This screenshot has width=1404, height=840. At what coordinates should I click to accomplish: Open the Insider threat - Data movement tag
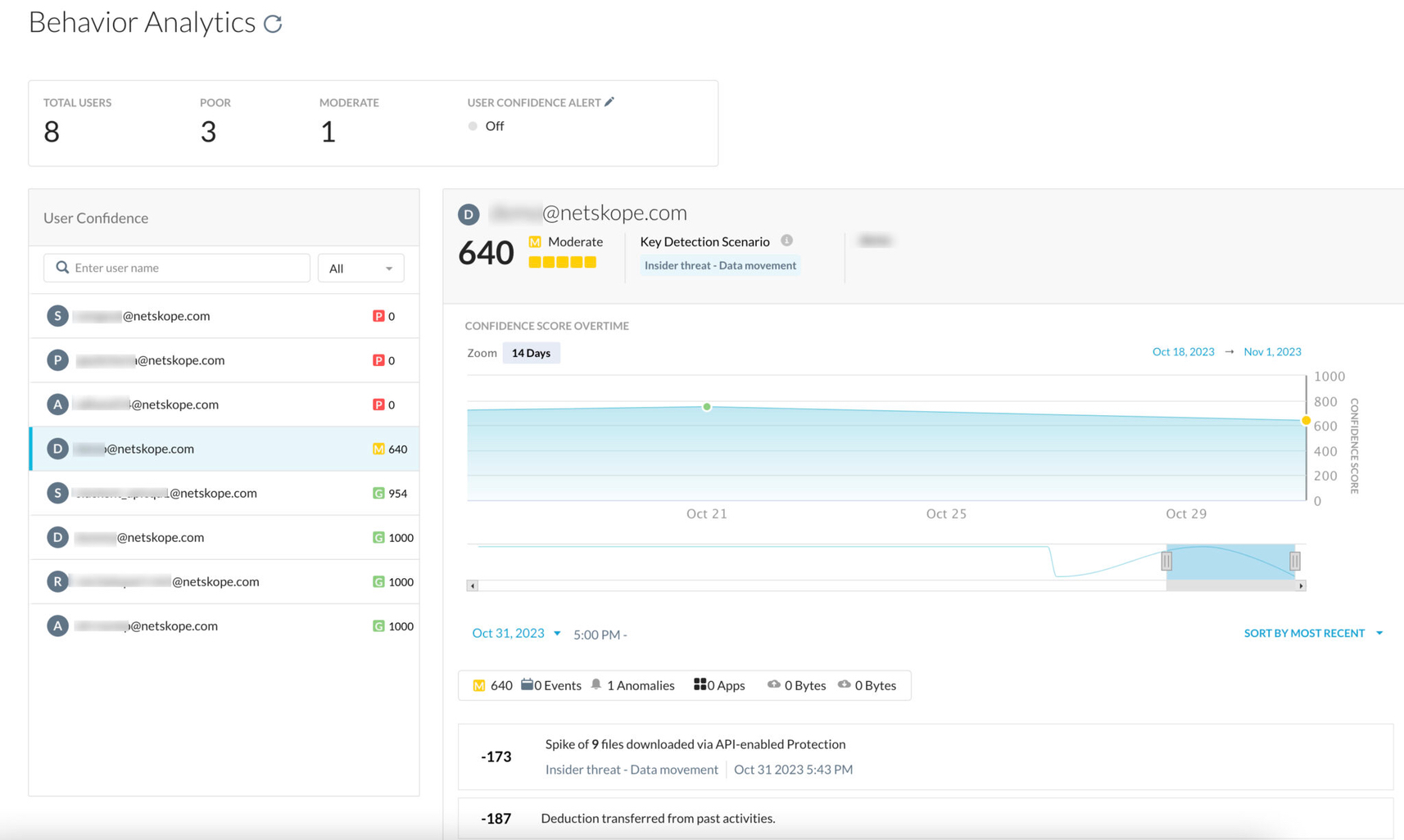pos(720,264)
